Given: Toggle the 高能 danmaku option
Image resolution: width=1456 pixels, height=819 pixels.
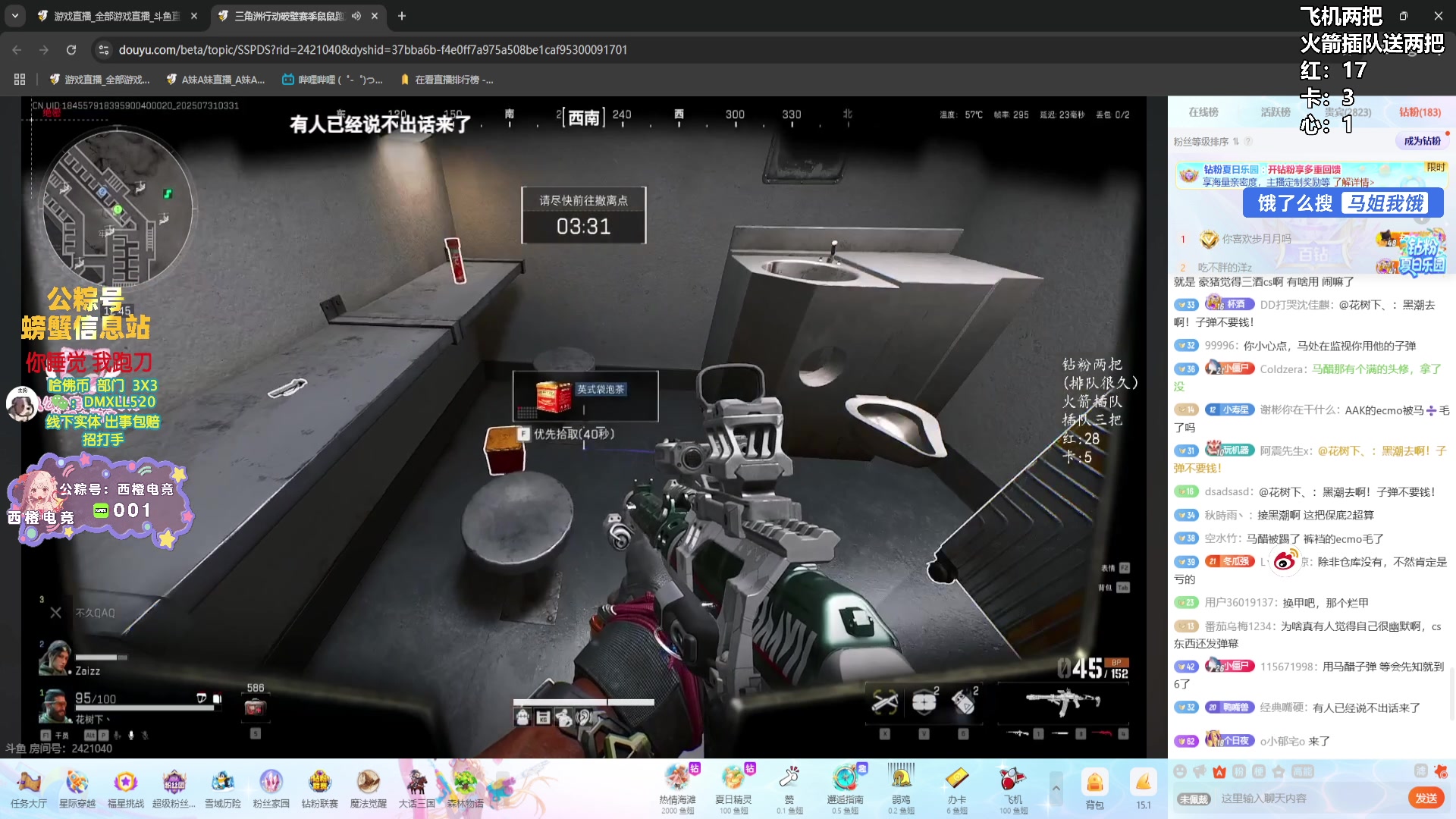Looking at the screenshot, I should [x=1303, y=771].
